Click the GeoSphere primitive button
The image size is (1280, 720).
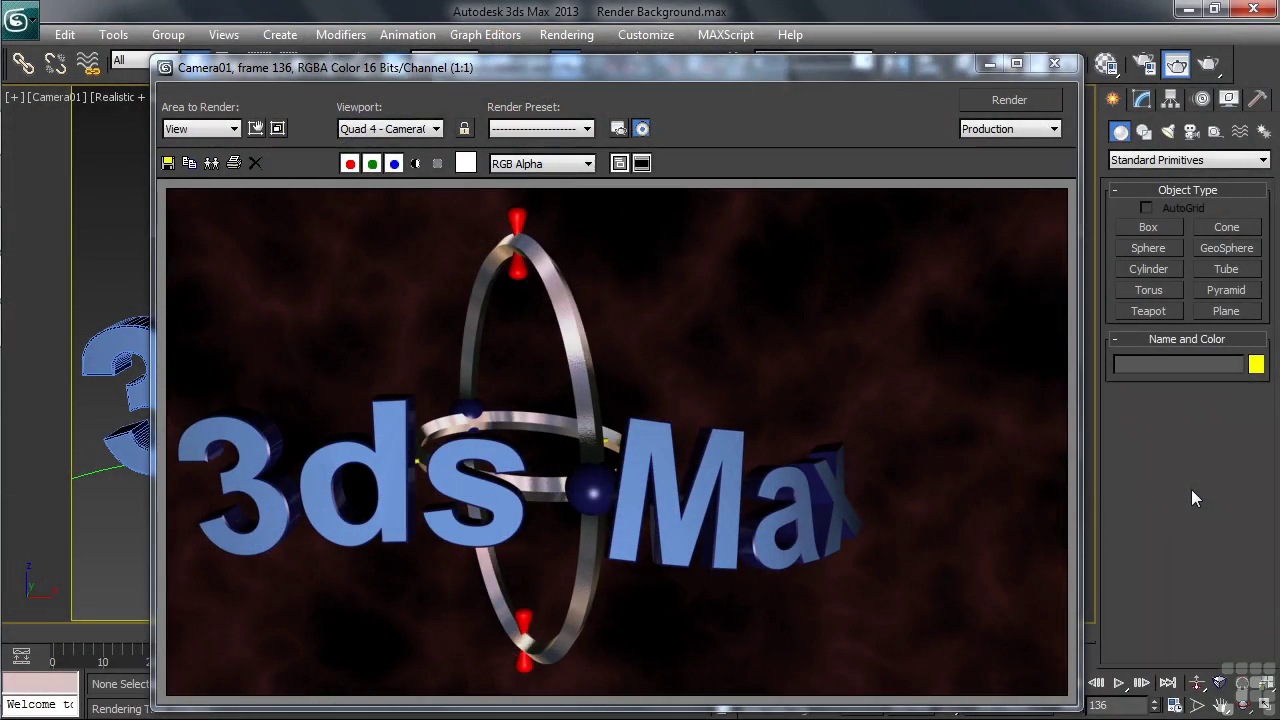(1226, 248)
